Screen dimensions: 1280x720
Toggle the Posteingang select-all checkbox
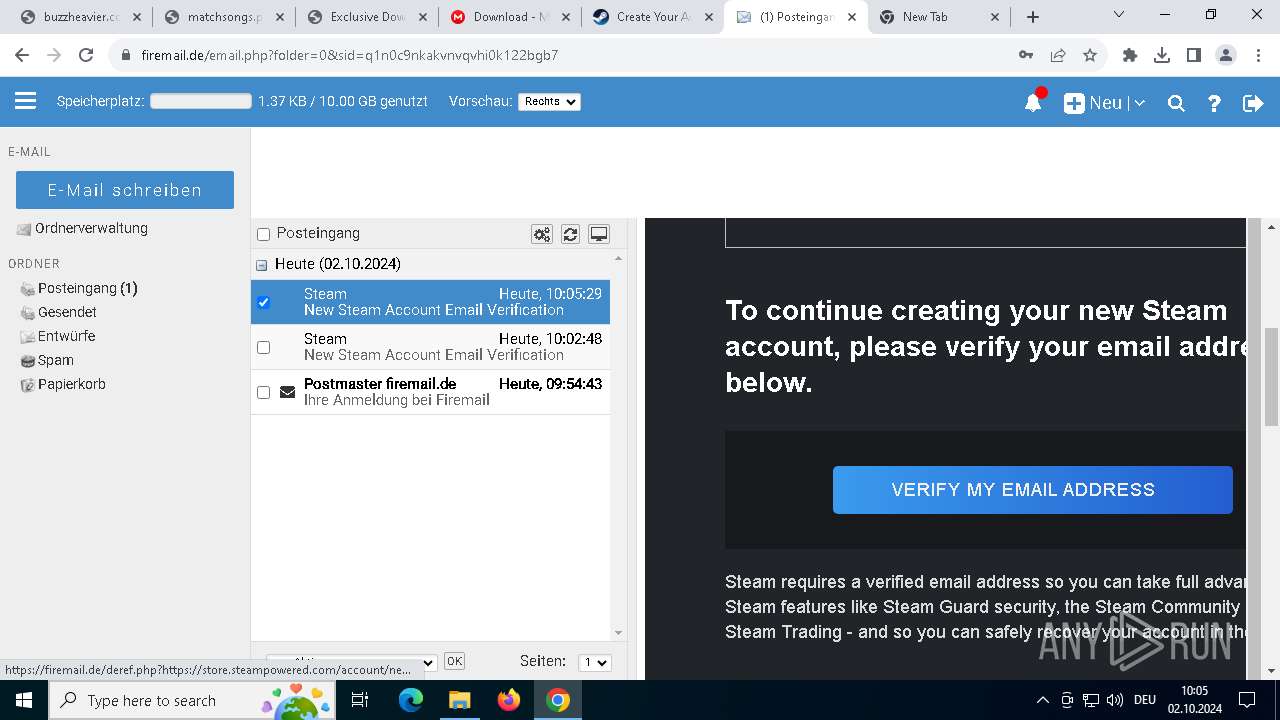pyautogui.click(x=264, y=234)
